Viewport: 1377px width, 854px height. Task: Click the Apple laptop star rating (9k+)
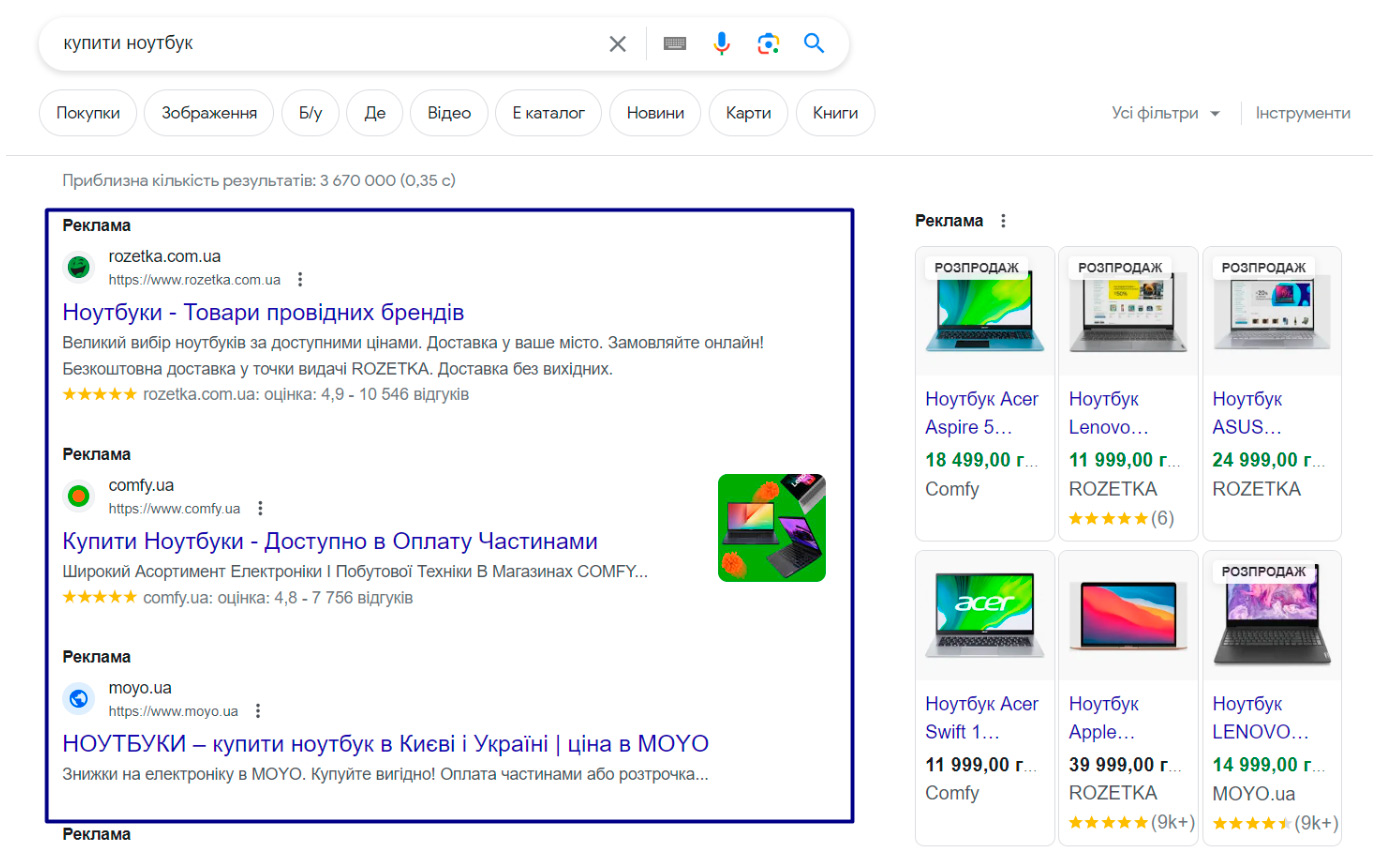[x=1132, y=823]
